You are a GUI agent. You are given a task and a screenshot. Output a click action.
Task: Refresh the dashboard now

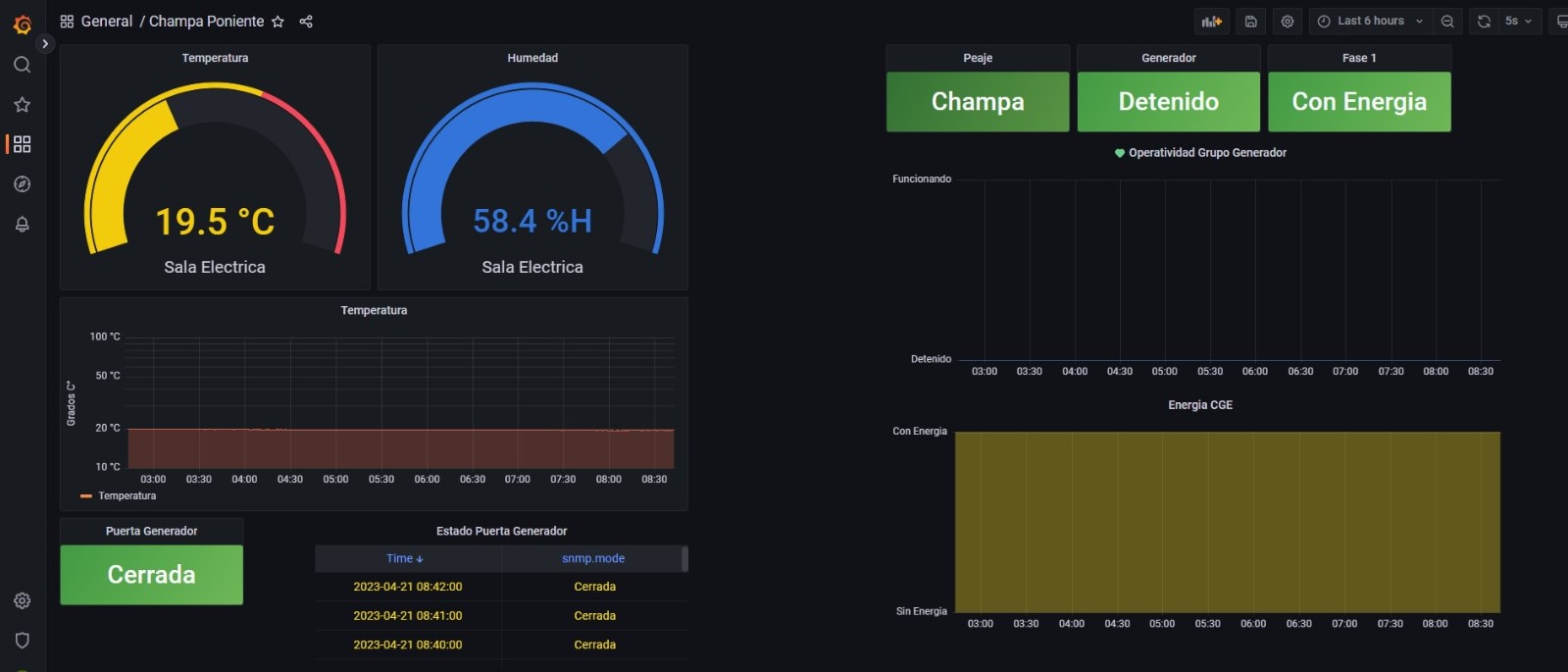pos(1484,22)
